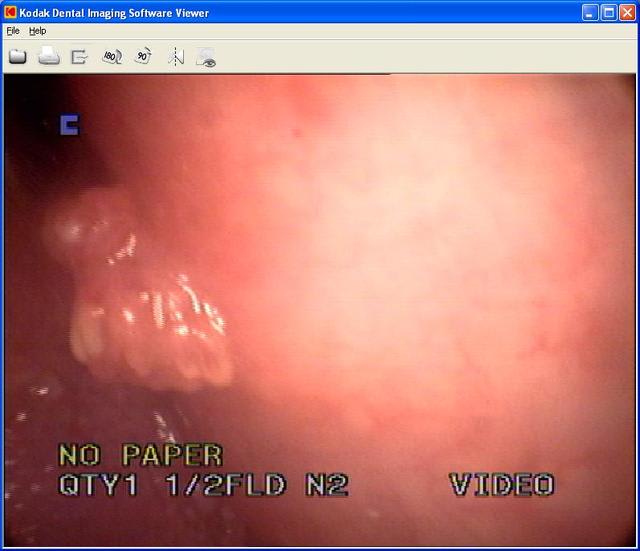Mirror the image with the flip icon

[x=176, y=57]
